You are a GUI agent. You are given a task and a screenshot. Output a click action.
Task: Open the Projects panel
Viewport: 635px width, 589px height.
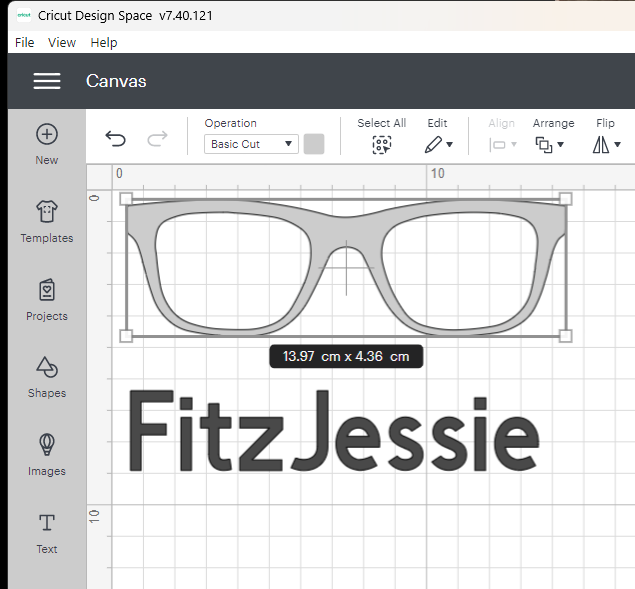coord(47,290)
